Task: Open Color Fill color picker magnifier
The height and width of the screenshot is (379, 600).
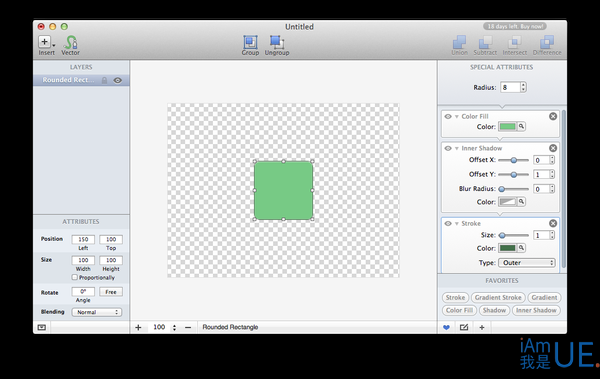Action: click(521, 126)
